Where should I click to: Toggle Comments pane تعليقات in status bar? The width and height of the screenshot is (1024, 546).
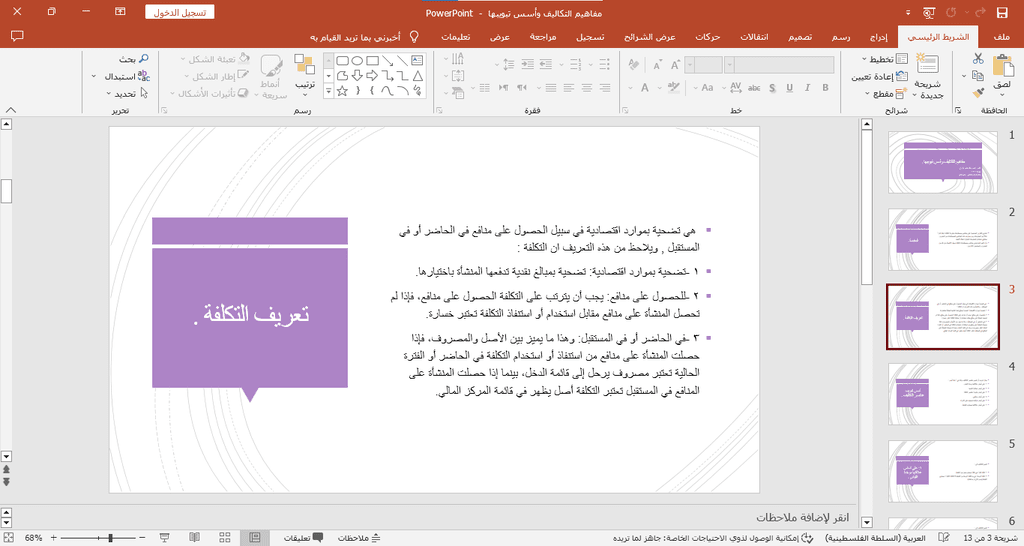(303, 538)
